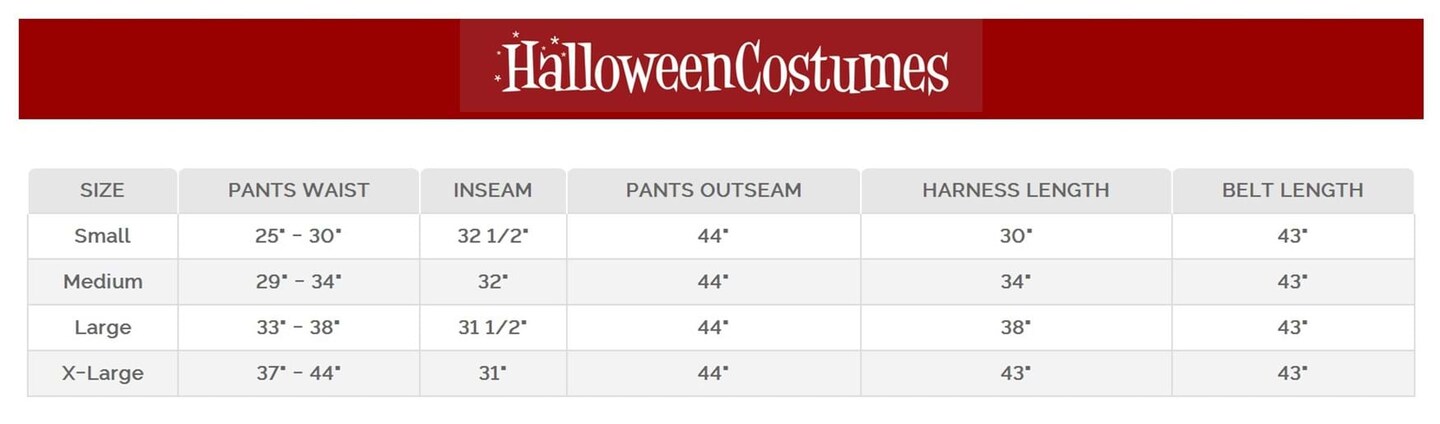The image size is (1440, 424).
Task: Select the 31 1/2" inseam cell
Action: [492, 327]
